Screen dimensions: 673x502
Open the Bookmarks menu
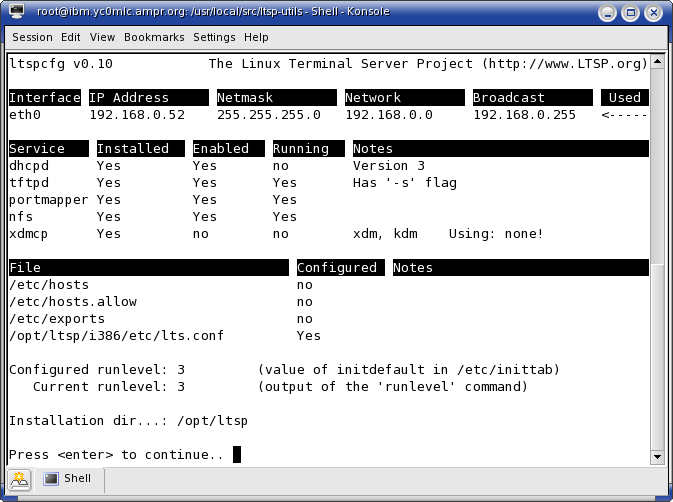click(154, 37)
